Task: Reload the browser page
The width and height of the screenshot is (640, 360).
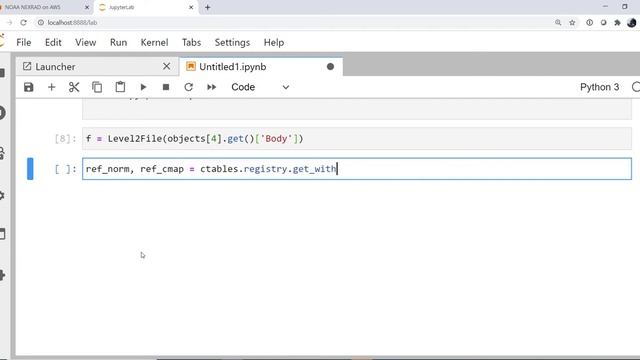Action: click(24, 23)
